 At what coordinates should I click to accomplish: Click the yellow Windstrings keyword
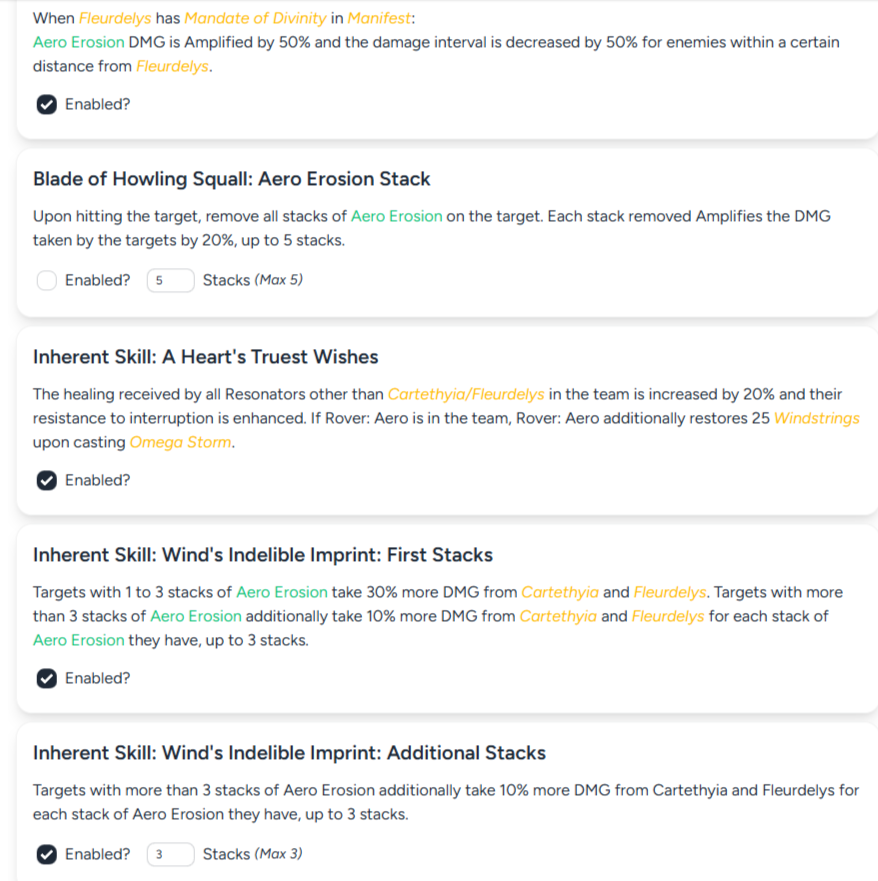816,418
